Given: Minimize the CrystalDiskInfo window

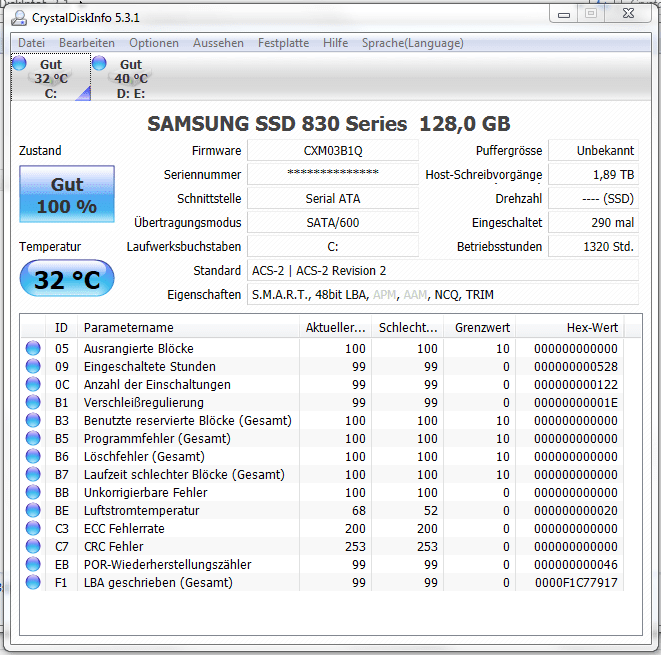Looking at the screenshot, I should click(564, 15).
